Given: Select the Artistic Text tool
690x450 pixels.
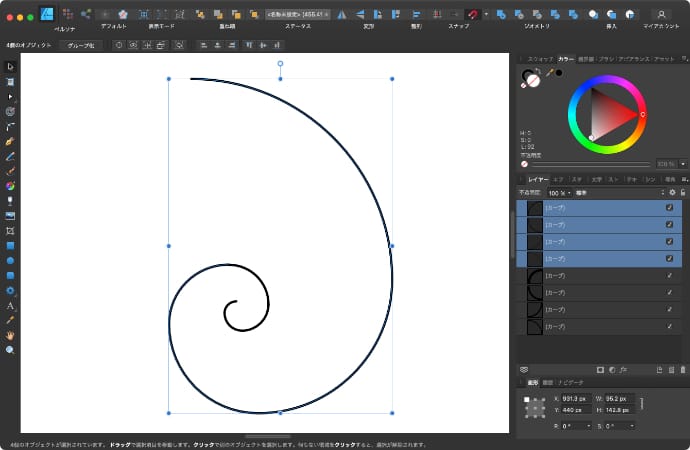Looking at the screenshot, I should point(10,305).
